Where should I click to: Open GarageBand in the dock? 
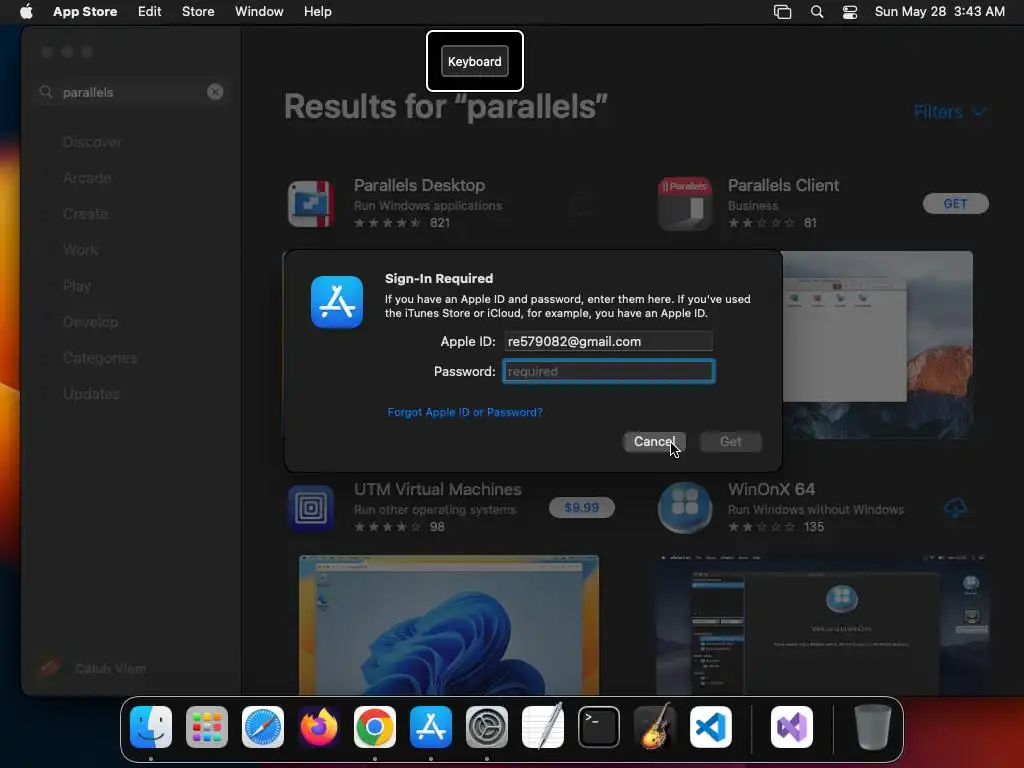[655, 727]
